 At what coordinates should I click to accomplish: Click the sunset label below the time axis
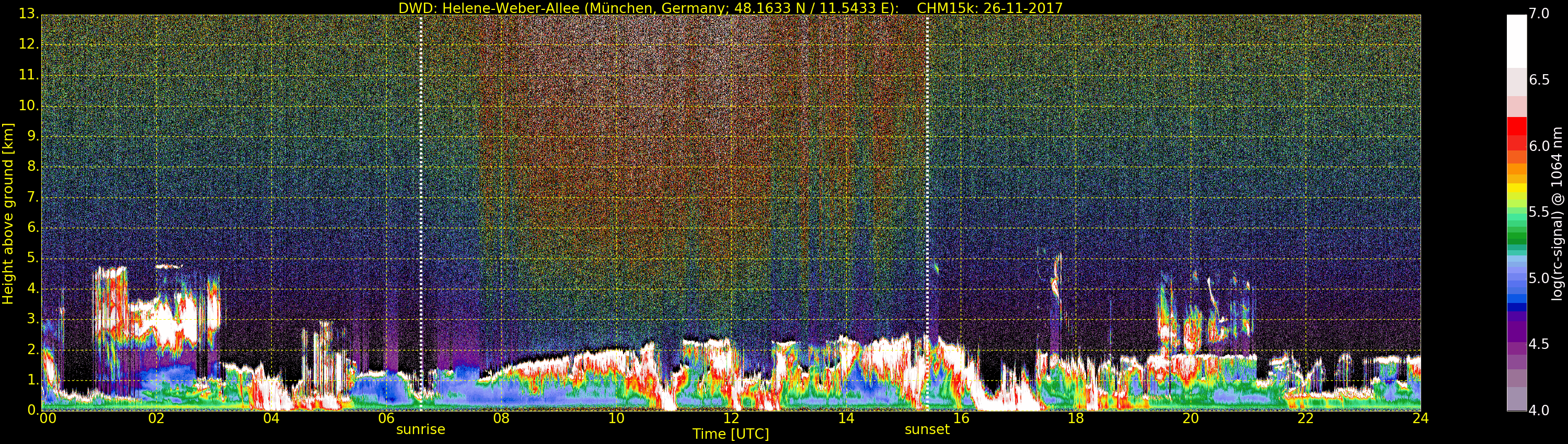pos(927,429)
